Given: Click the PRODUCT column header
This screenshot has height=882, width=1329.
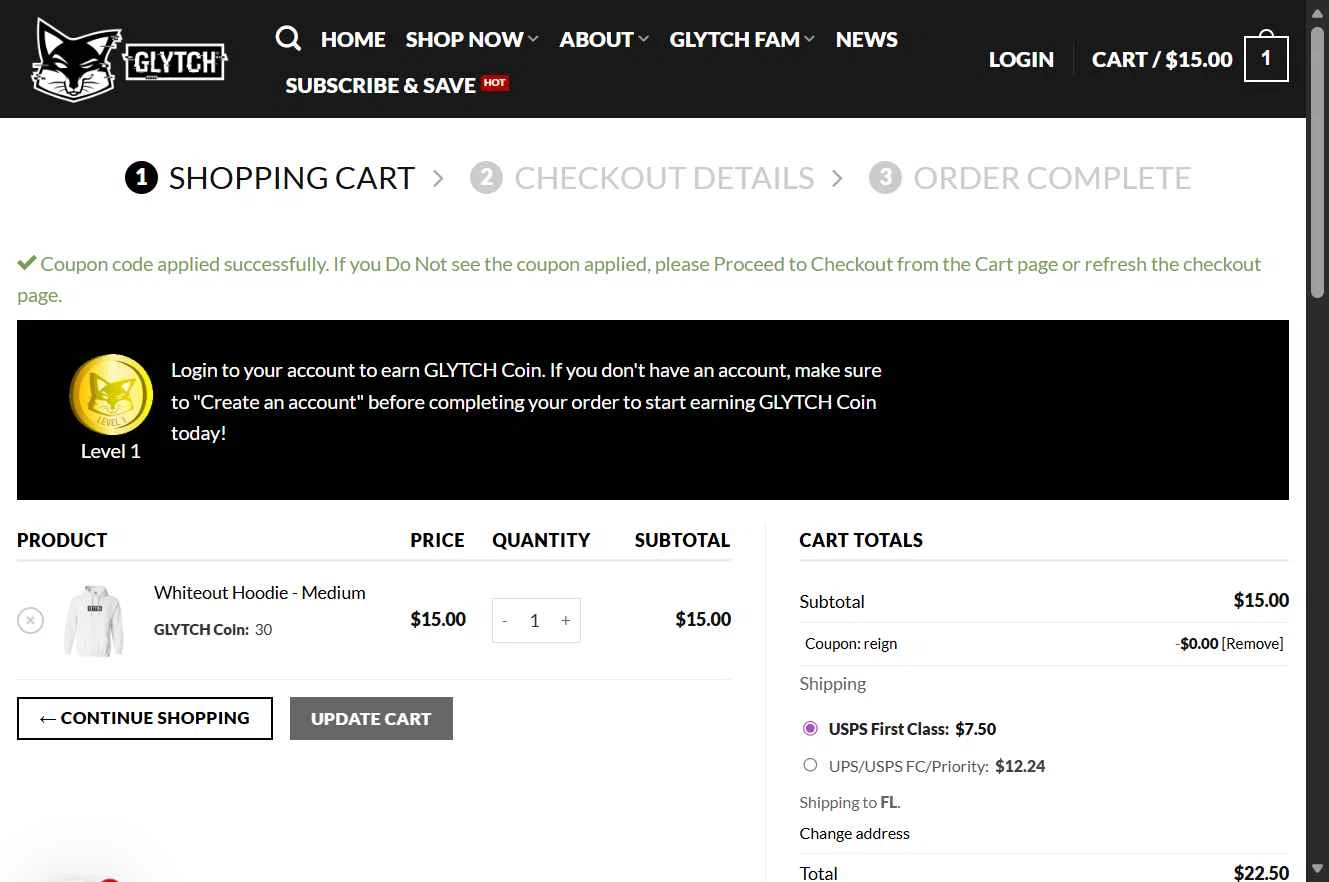Looking at the screenshot, I should [x=62, y=540].
